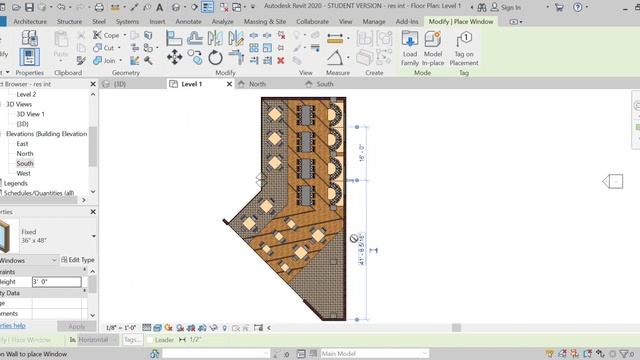Close the Level 1 view tab
This screenshot has width=640, height=360.
point(229,84)
